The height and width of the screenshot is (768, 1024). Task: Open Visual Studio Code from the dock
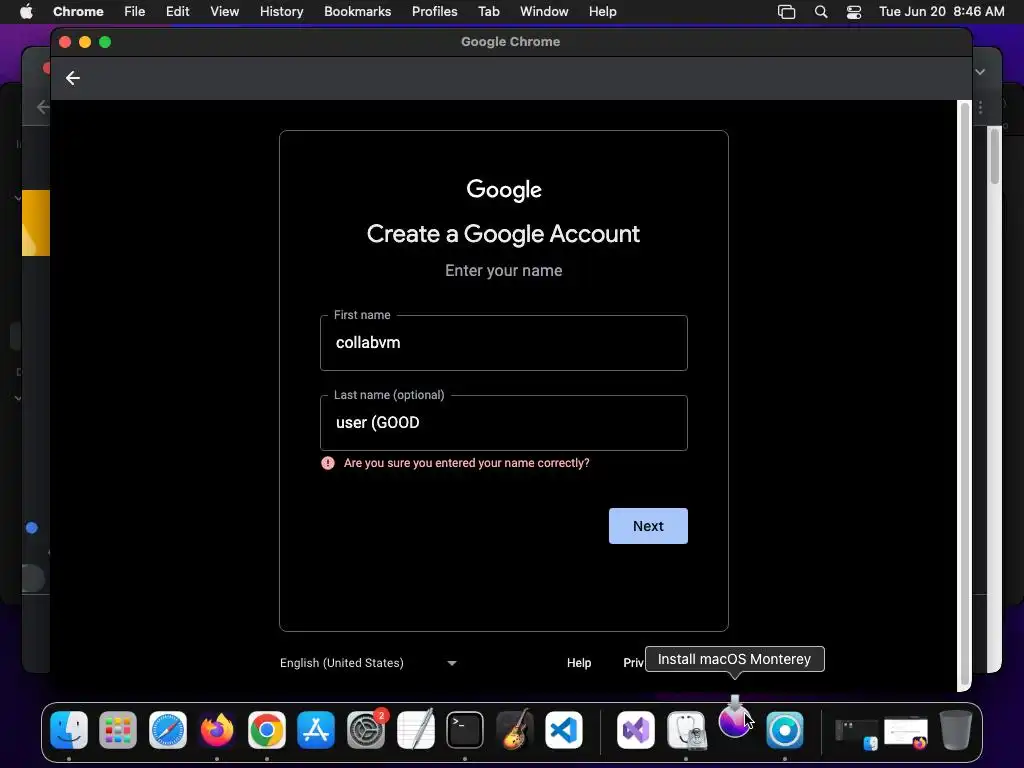pyautogui.click(x=564, y=729)
